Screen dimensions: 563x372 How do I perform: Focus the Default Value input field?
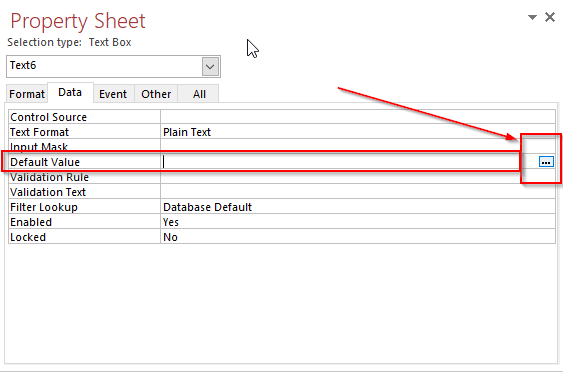349,162
